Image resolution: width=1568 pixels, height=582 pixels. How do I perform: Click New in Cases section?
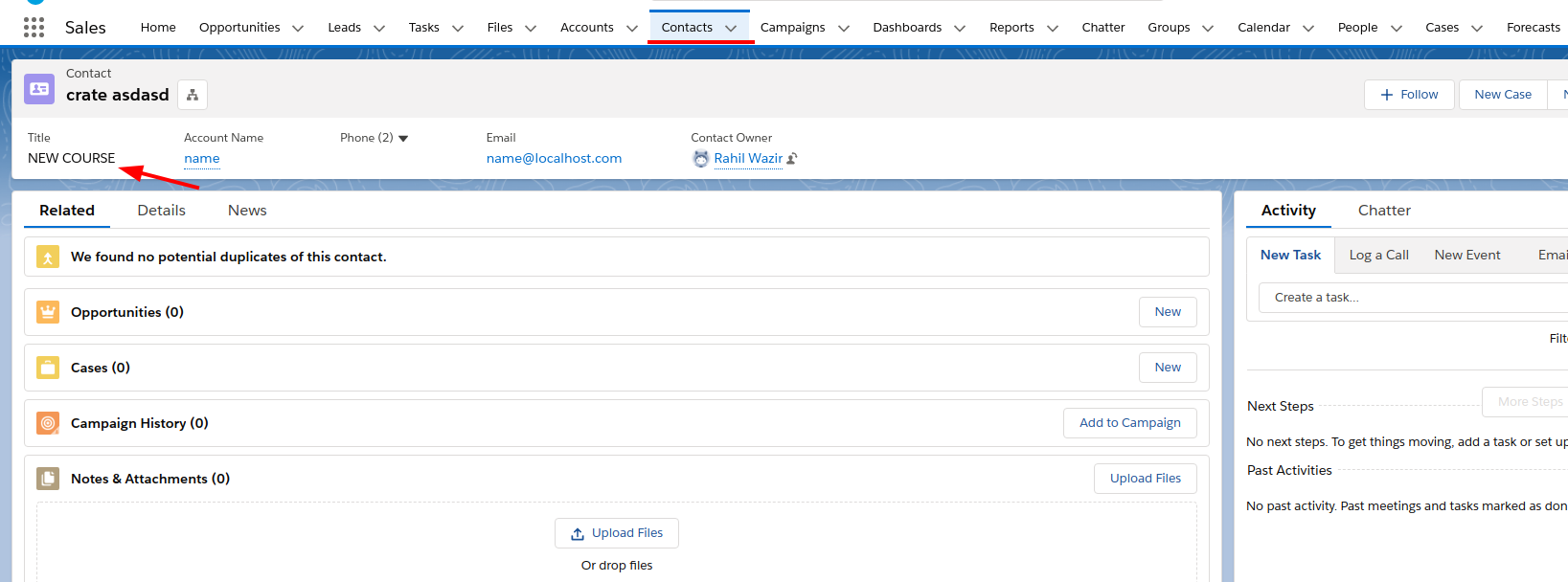1168,368
